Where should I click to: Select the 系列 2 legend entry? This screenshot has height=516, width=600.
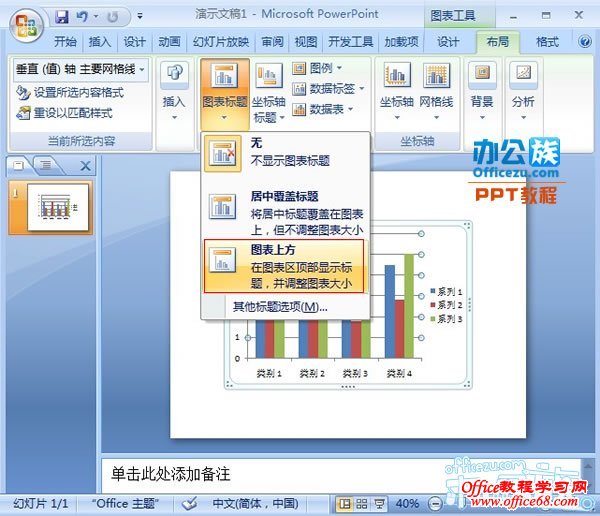(x=446, y=305)
